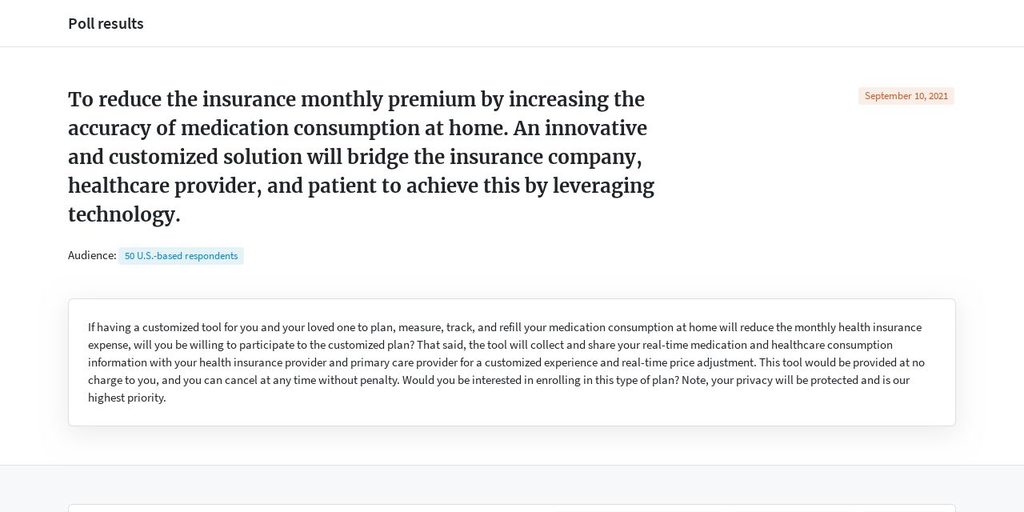Click the word "technology." in the heading
1024x512 pixels.
pos(124,215)
